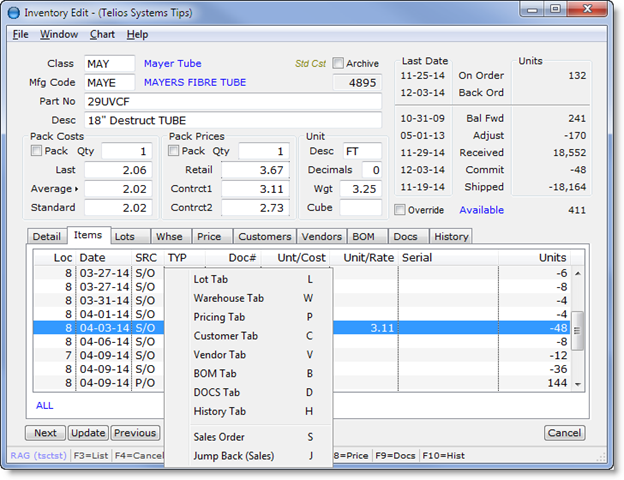Pick Jump Back (Sales) menu entry
Image resolution: width=624 pixels, height=480 pixels.
pos(233,456)
